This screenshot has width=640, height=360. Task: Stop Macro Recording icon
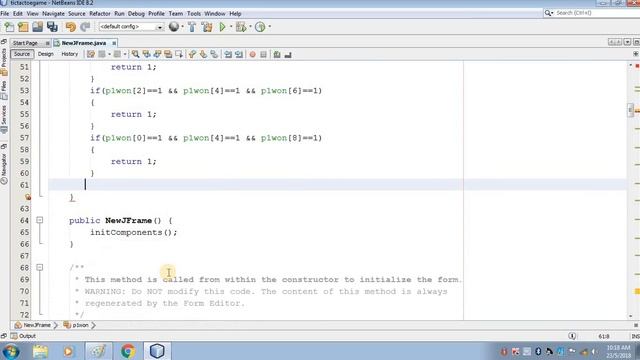pos(263,54)
